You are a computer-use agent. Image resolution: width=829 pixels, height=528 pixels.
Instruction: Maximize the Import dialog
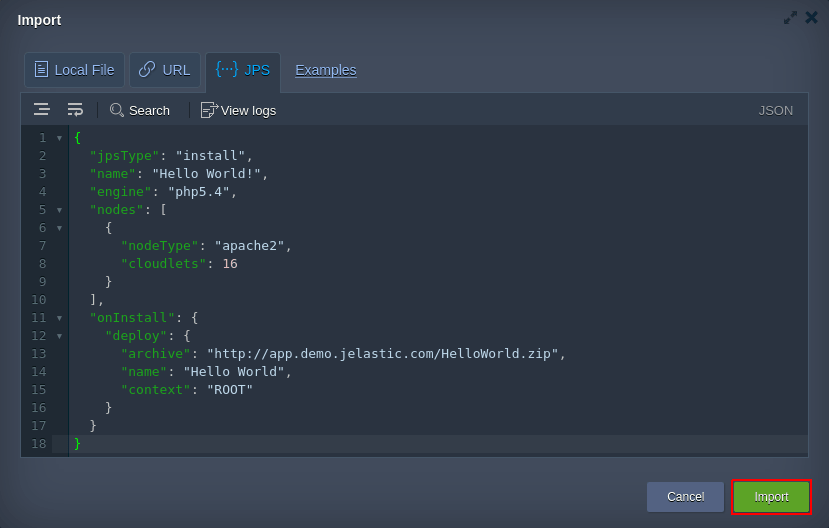click(790, 18)
